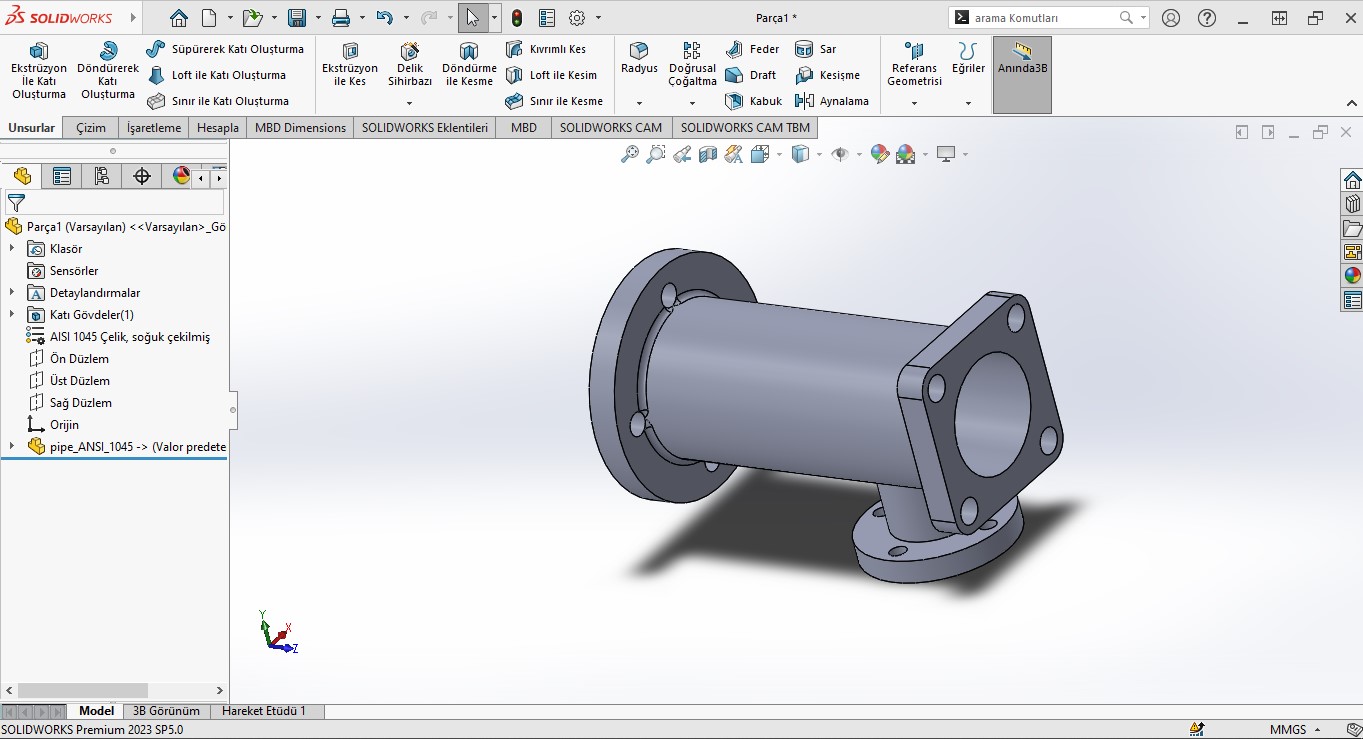1363x739 pixels.
Task: Open the PropertyManager panel tab icon
Action: point(62,176)
